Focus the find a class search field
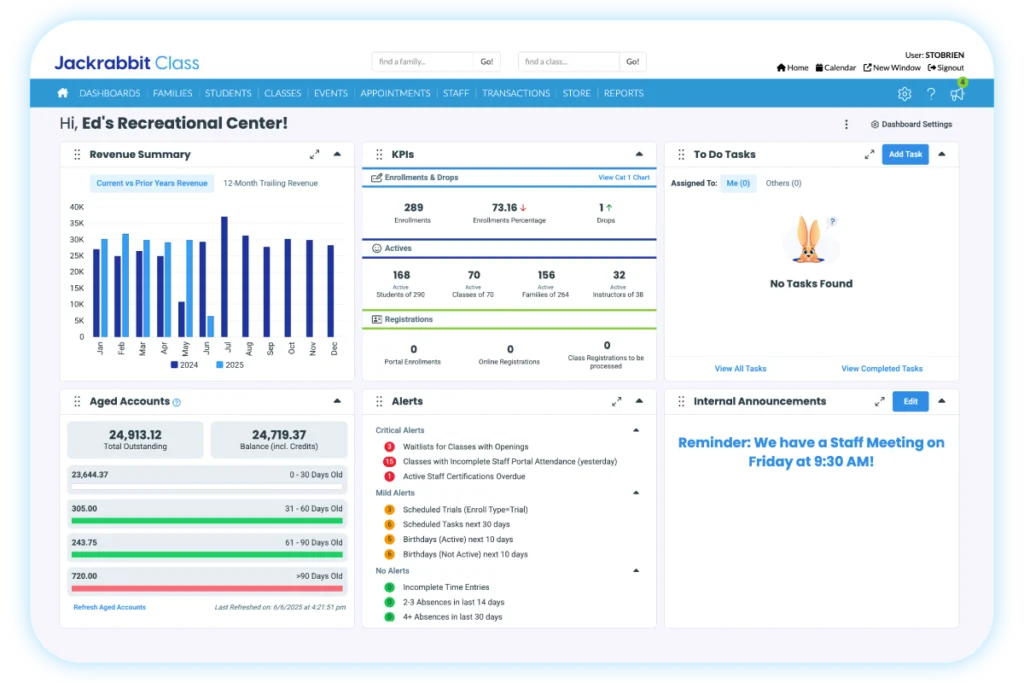1024x683 pixels. pyautogui.click(x=568, y=61)
